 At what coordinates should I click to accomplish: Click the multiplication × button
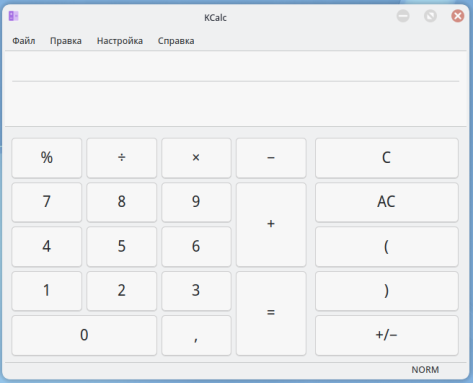[x=196, y=158]
